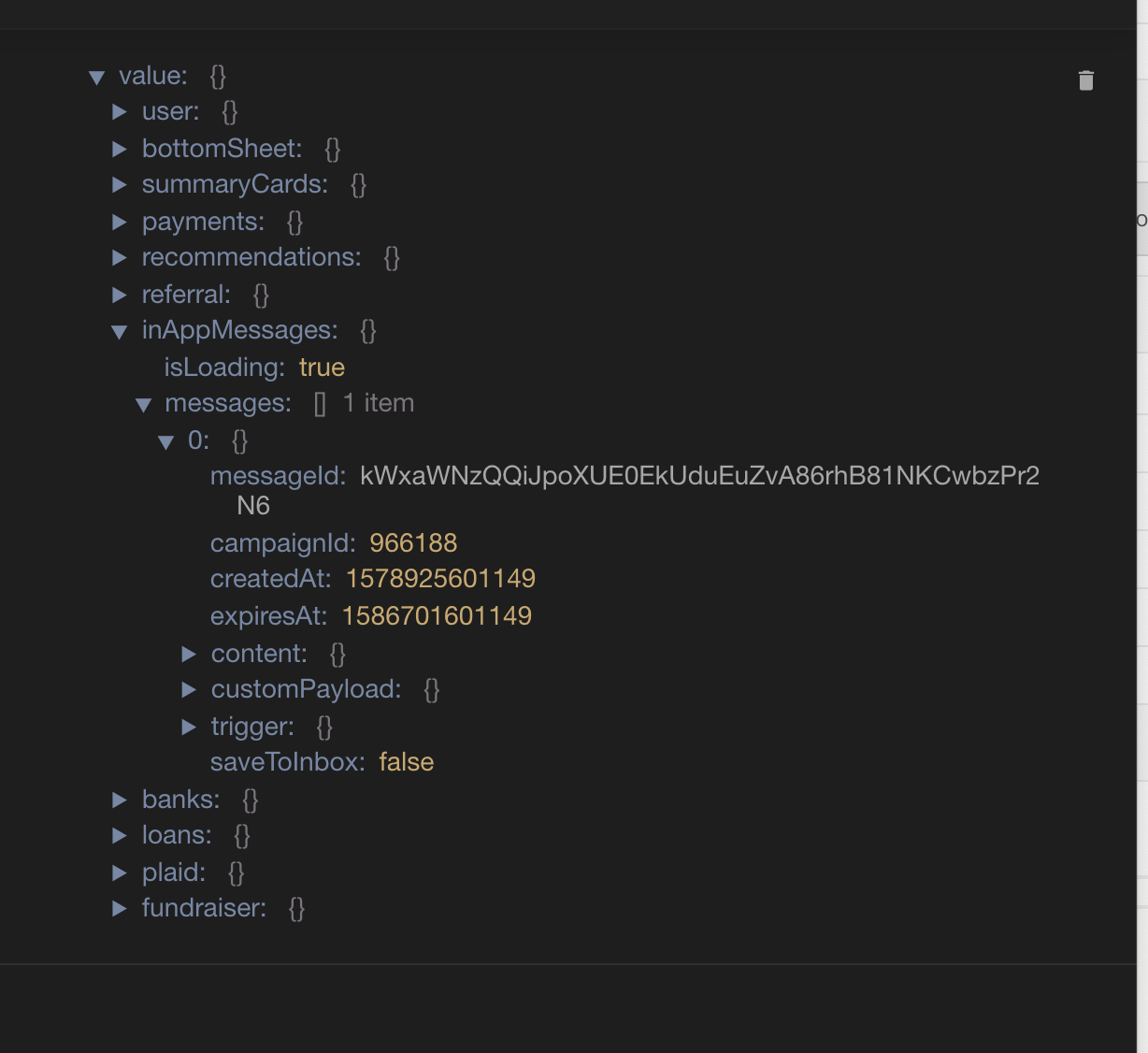The height and width of the screenshot is (1053, 1148).
Task: Collapse the value root node
Action: pos(96,78)
